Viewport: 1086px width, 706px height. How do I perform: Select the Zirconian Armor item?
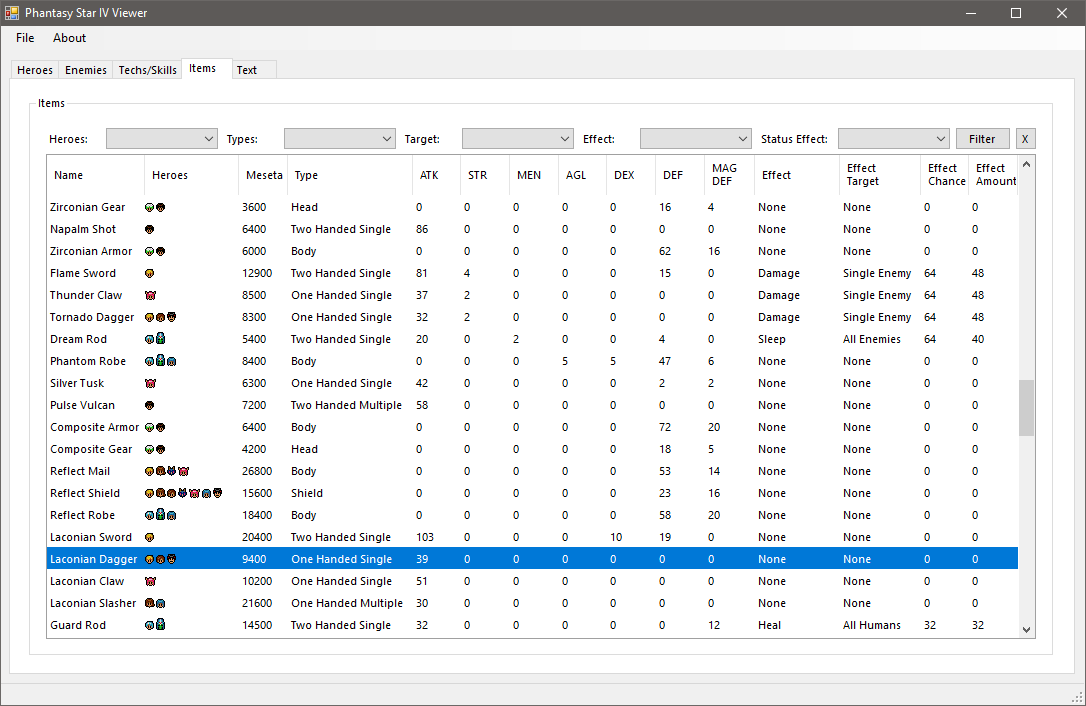[x=532, y=251]
